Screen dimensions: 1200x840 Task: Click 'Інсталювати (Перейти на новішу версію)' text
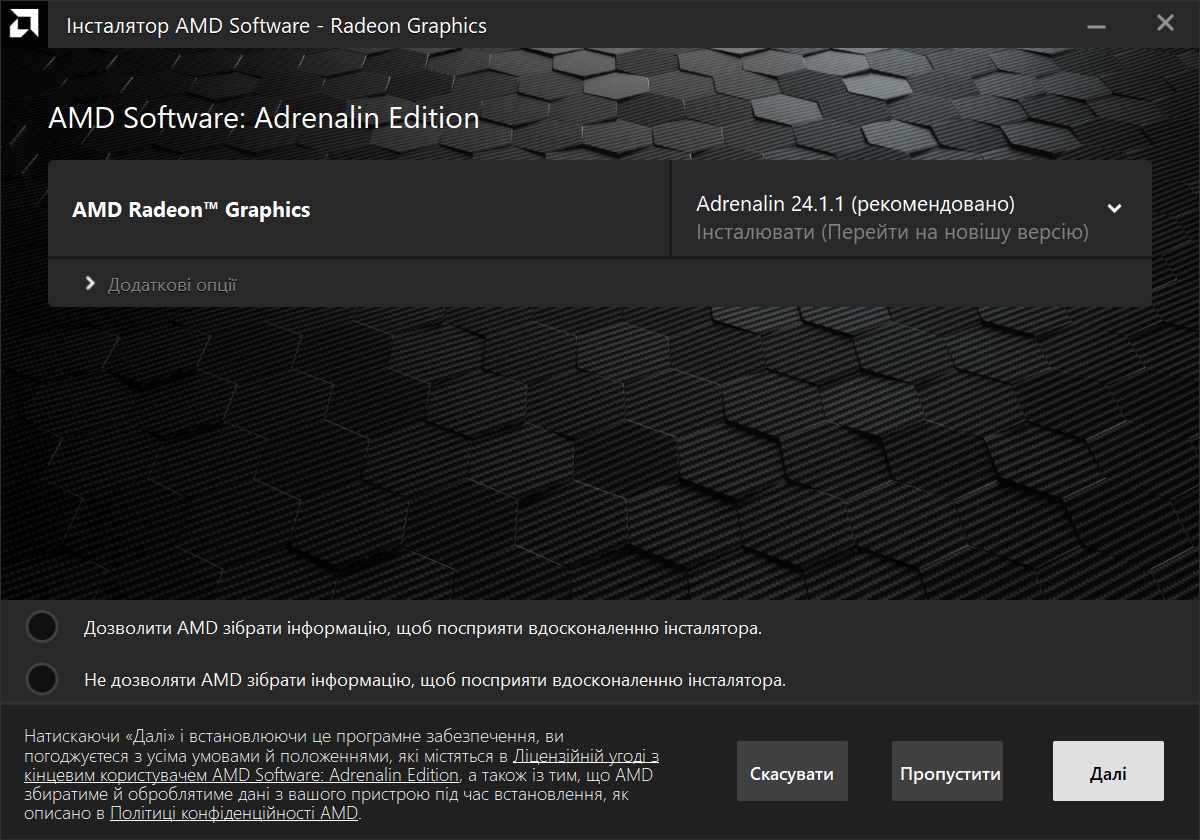(x=892, y=233)
